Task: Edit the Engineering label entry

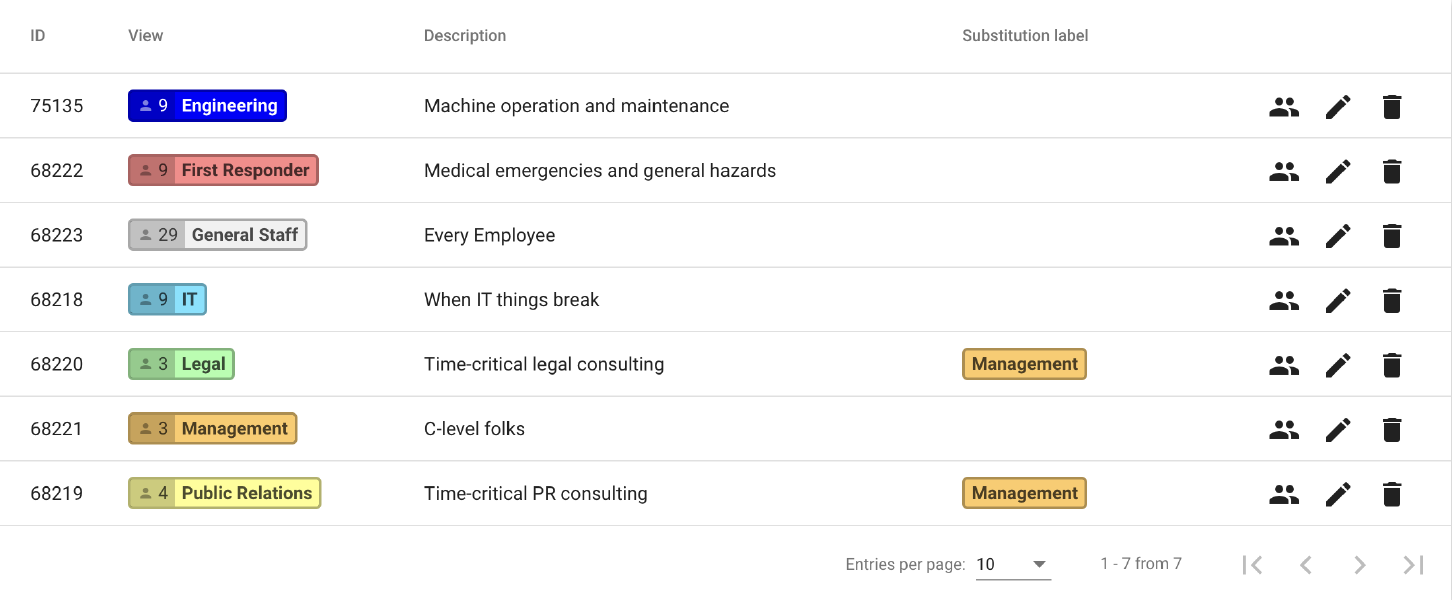Action: [x=1338, y=107]
